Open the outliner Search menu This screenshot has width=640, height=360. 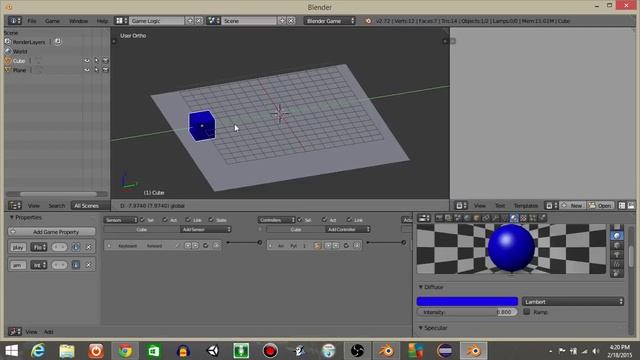point(56,206)
